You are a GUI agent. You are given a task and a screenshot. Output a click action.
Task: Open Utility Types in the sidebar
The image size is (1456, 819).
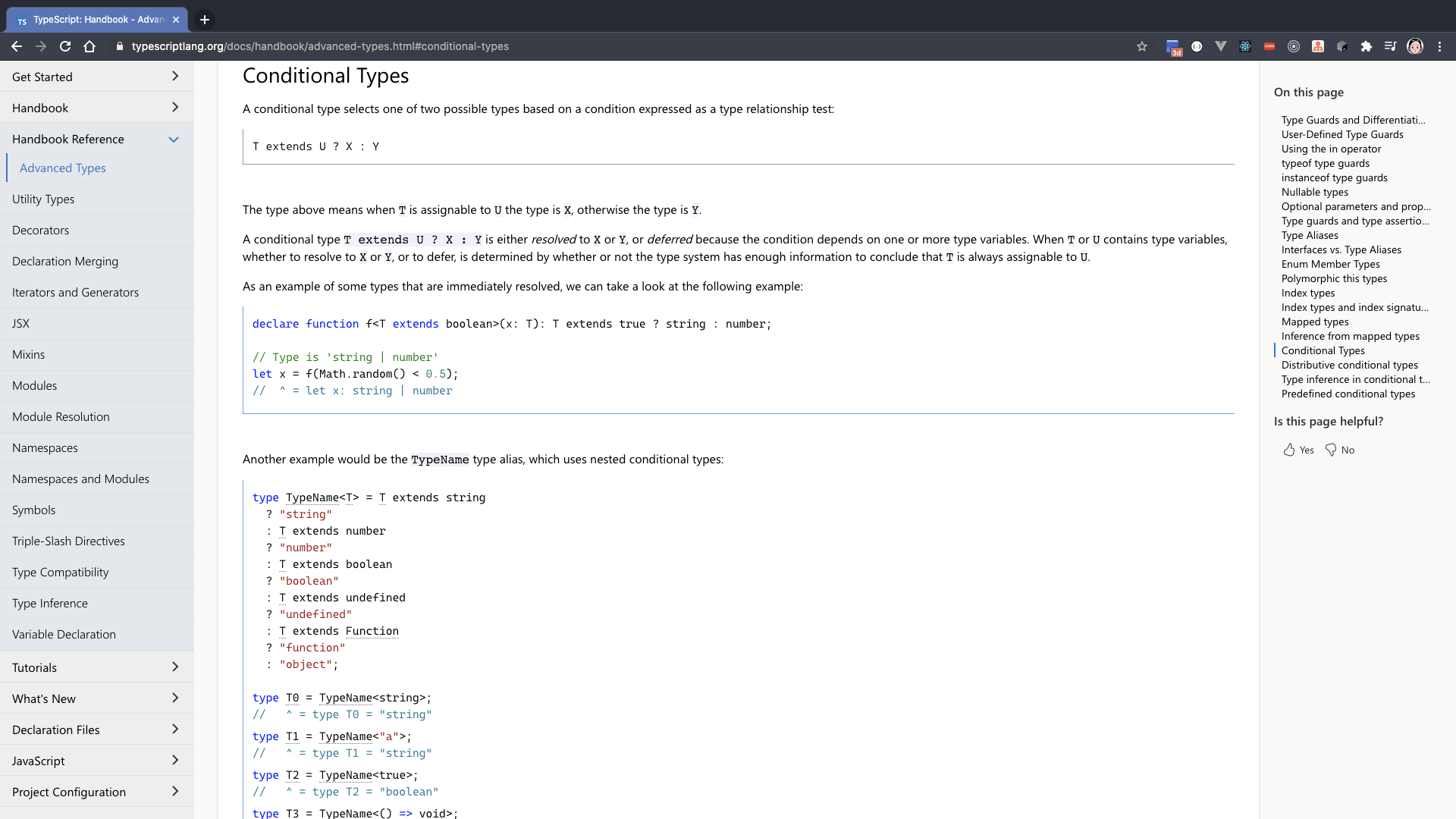point(43,199)
